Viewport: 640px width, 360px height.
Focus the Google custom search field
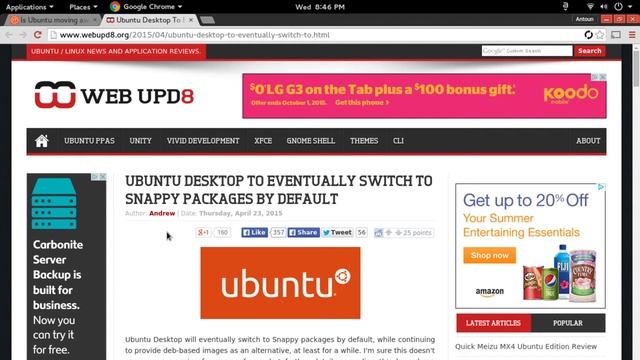(527, 51)
